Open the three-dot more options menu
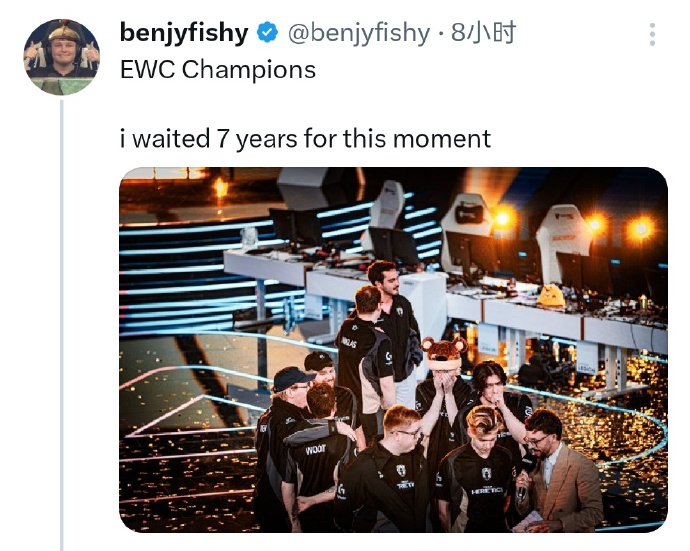690x551 pixels. point(652,34)
